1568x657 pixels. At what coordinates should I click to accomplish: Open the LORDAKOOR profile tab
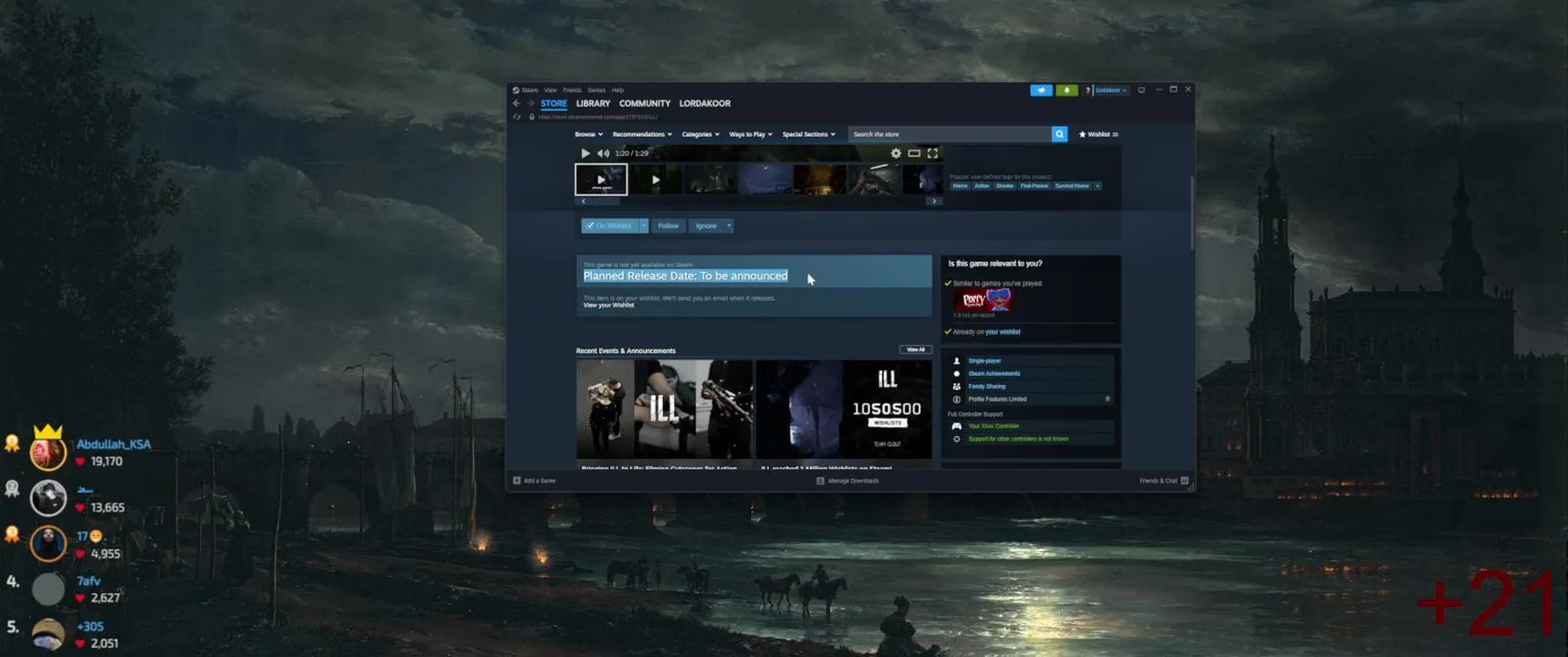pyautogui.click(x=705, y=103)
